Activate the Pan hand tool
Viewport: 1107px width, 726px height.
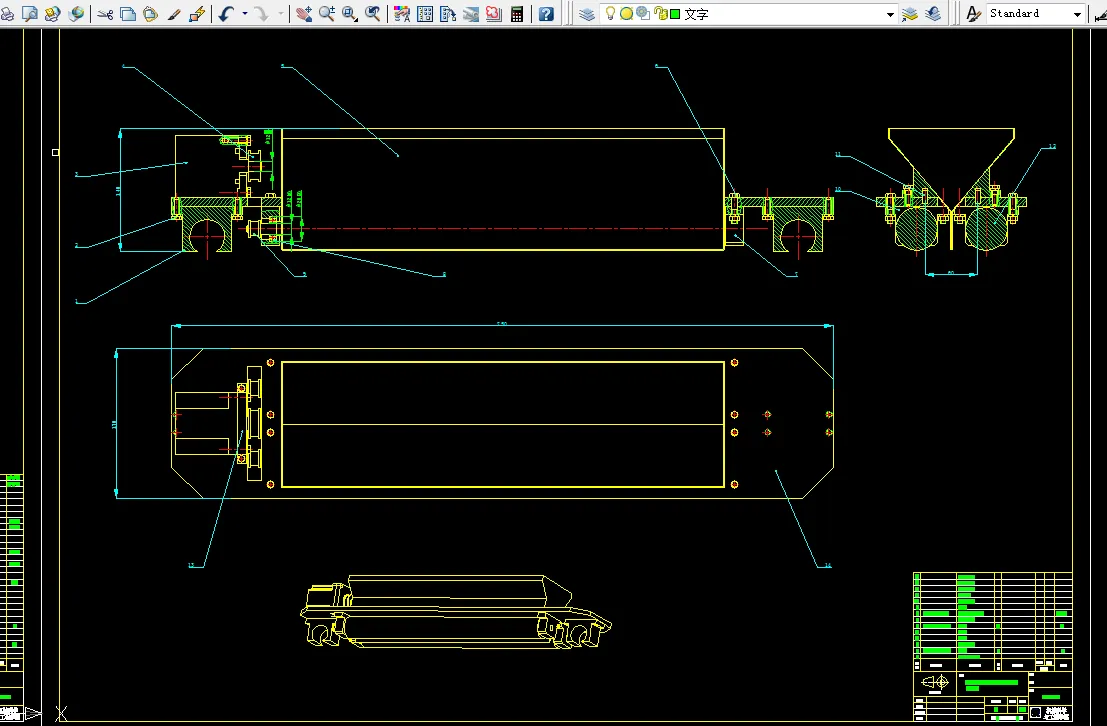click(304, 13)
